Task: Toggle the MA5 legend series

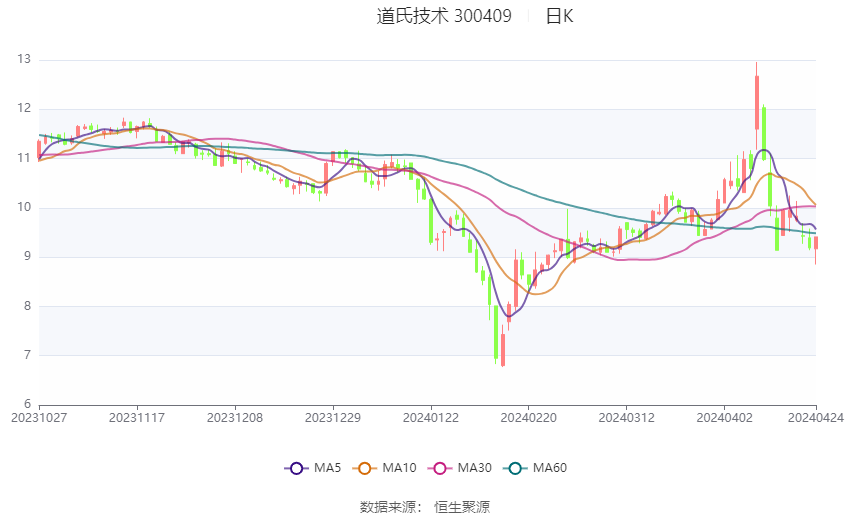Action: [x=313, y=468]
